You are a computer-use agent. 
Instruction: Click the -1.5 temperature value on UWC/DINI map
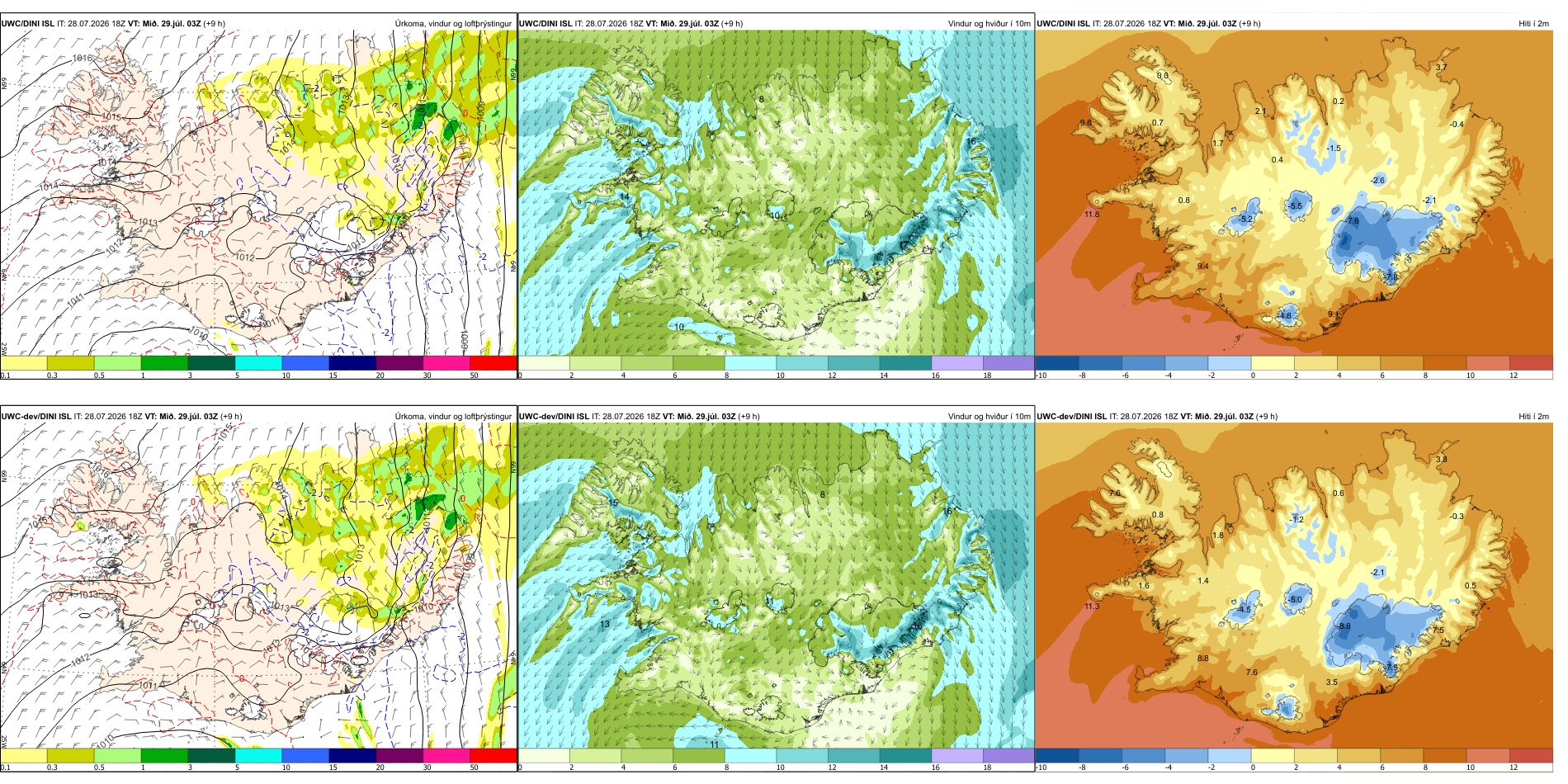click(1334, 149)
